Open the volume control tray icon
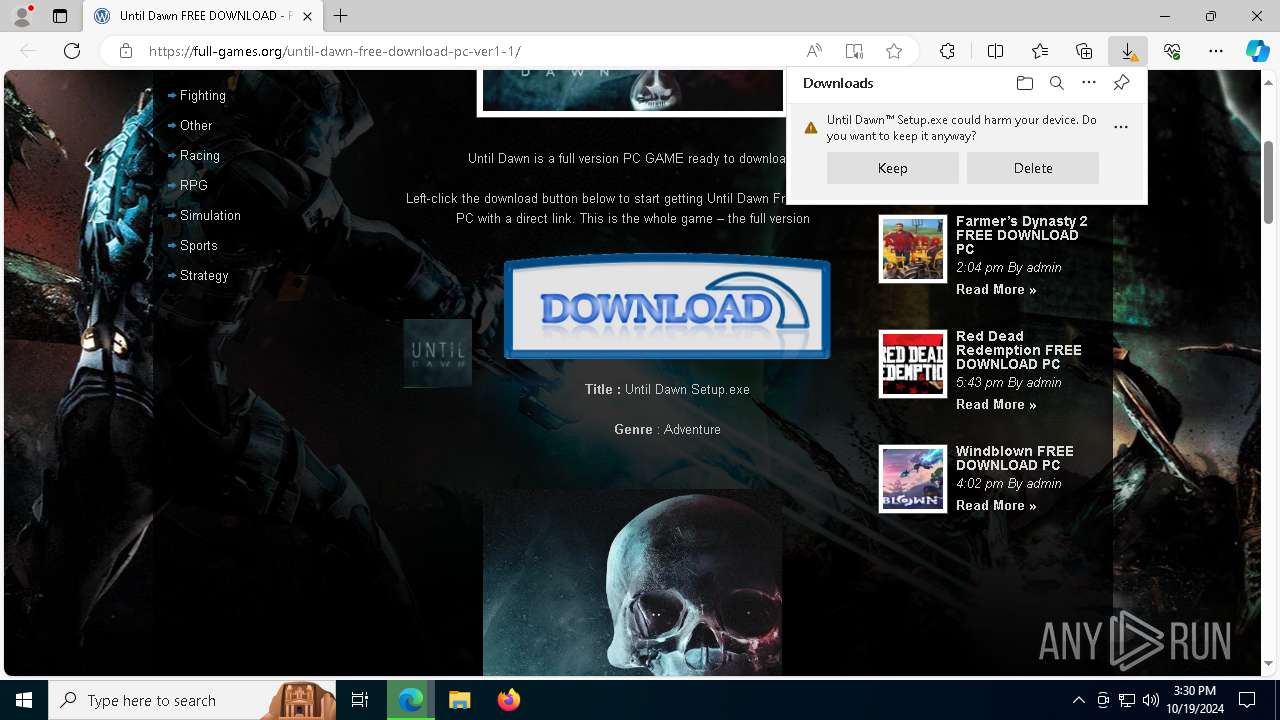The height and width of the screenshot is (720, 1280). coord(1150,700)
